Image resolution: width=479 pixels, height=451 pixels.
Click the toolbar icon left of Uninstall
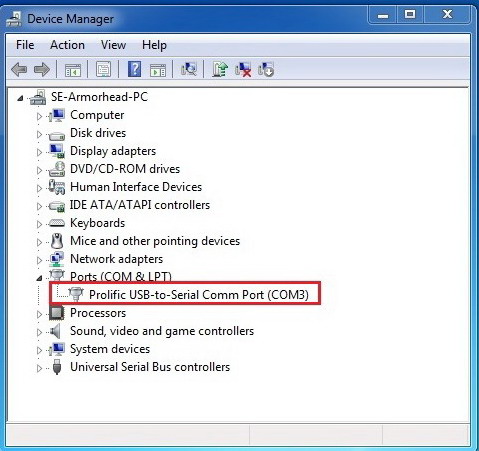tap(220, 69)
